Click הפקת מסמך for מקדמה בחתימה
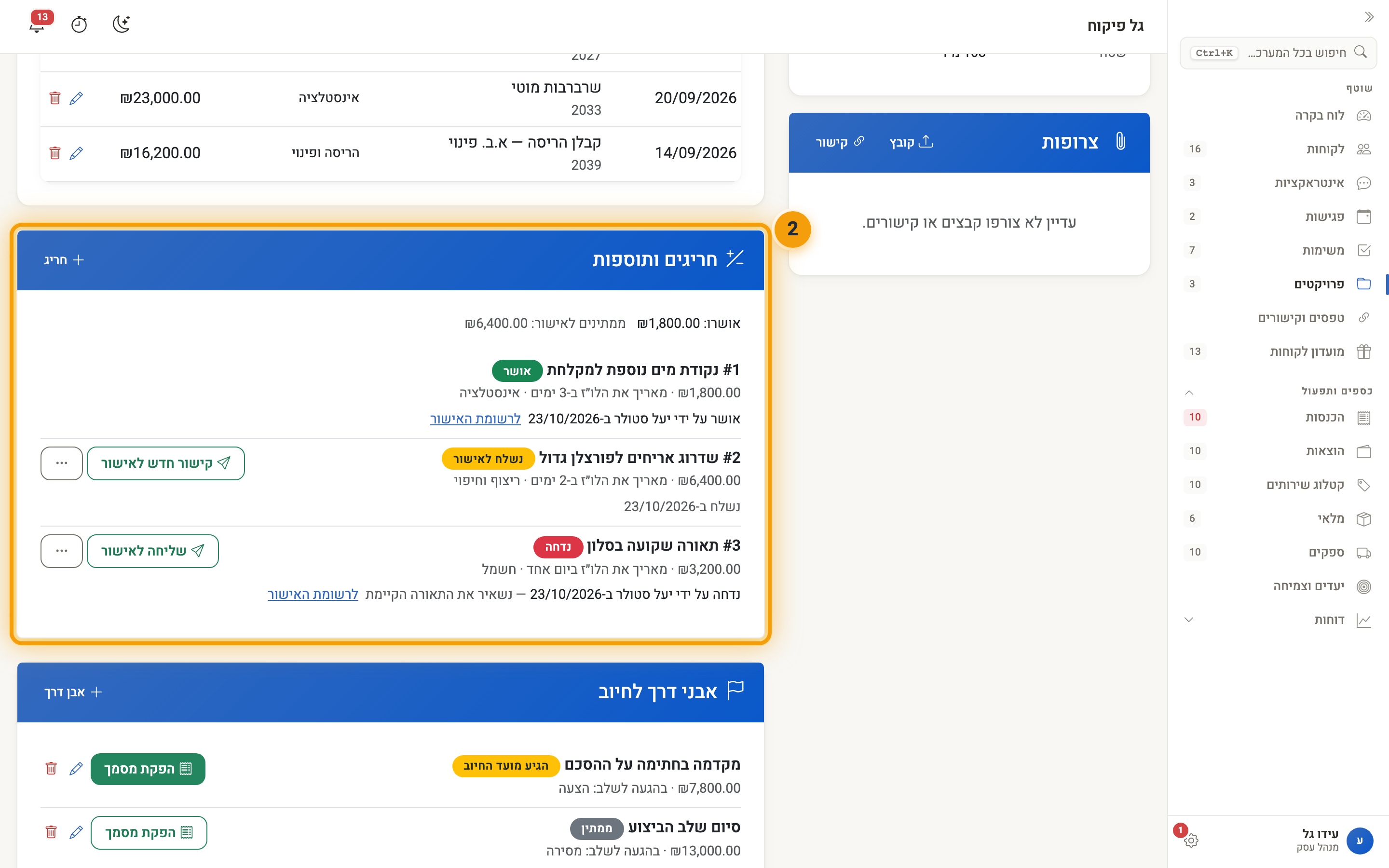 148,769
